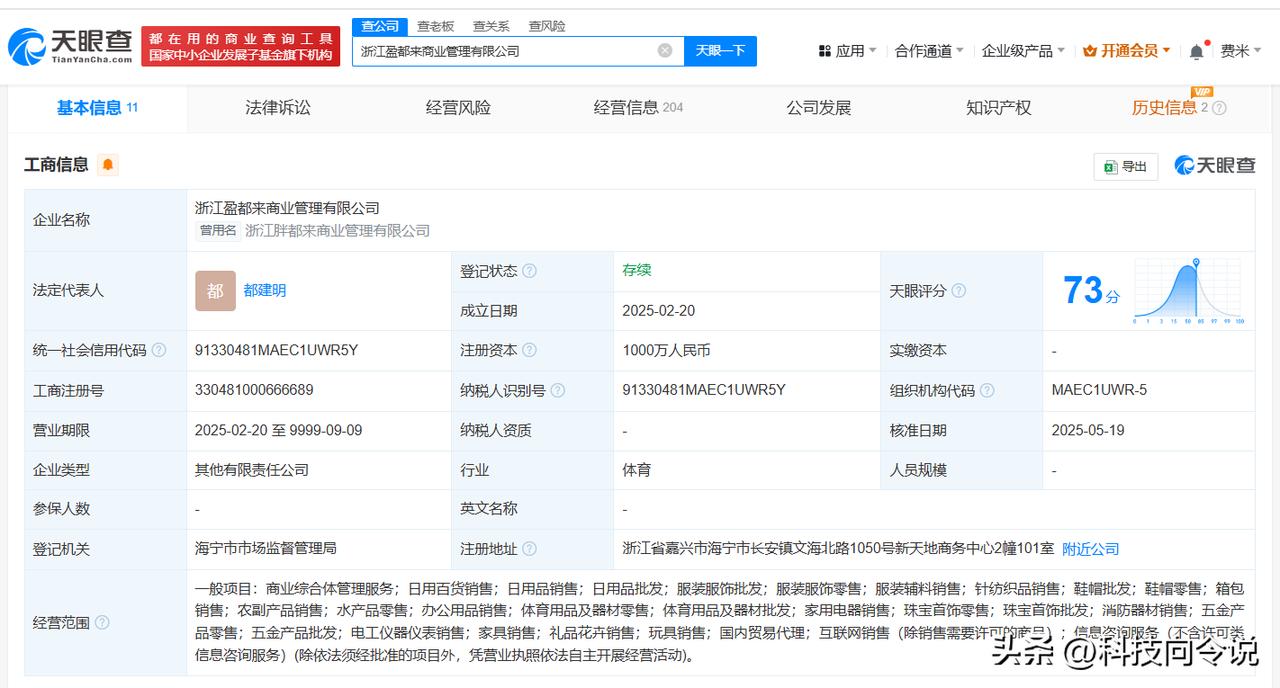Click the TianYanCha logo

click(70, 46)
